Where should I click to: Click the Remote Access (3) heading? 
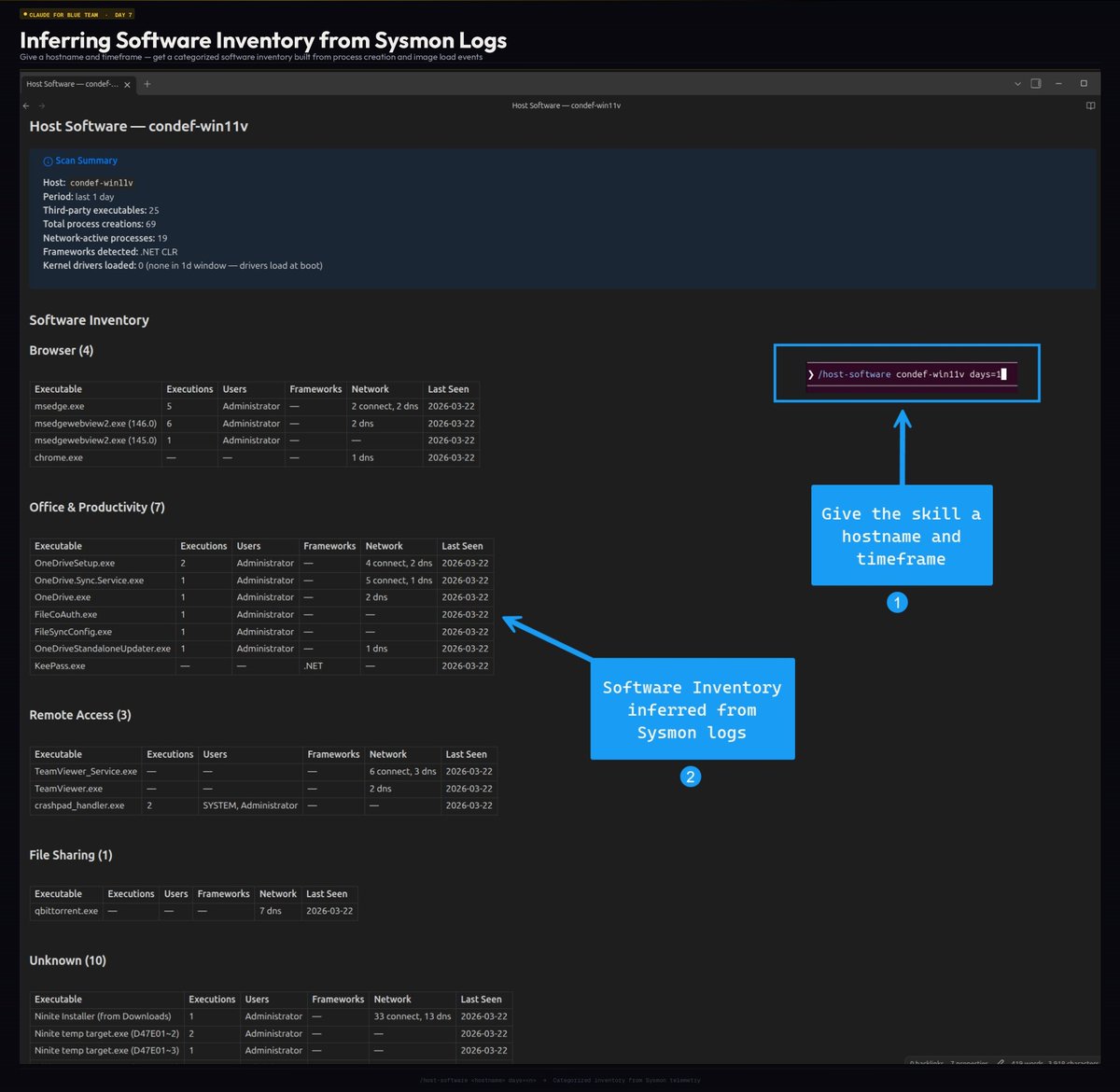[x=79, y=715]
